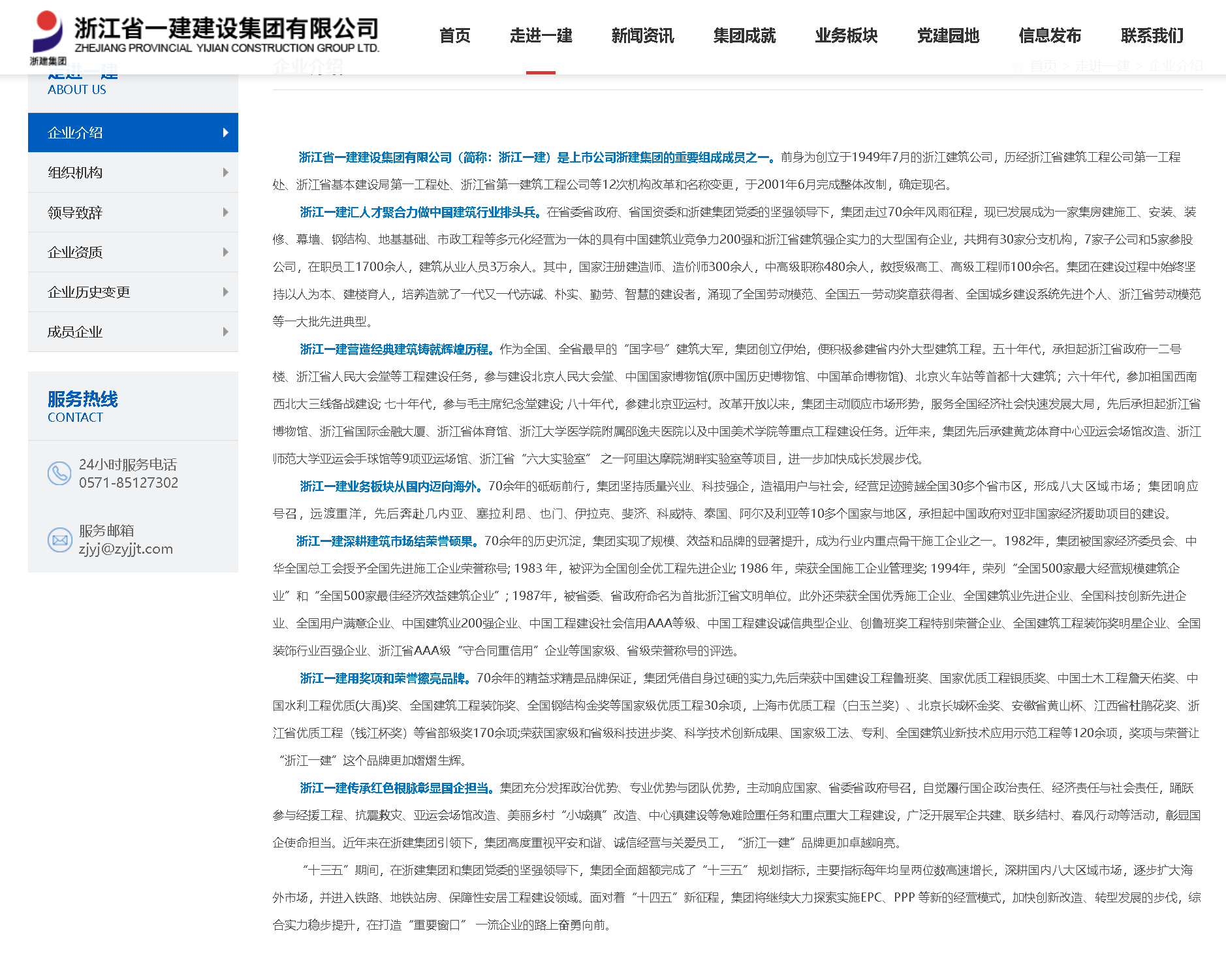
Task: Click heading 浙江一建营造经典建筑铸就辉煌历程
Action: point(397,349)
